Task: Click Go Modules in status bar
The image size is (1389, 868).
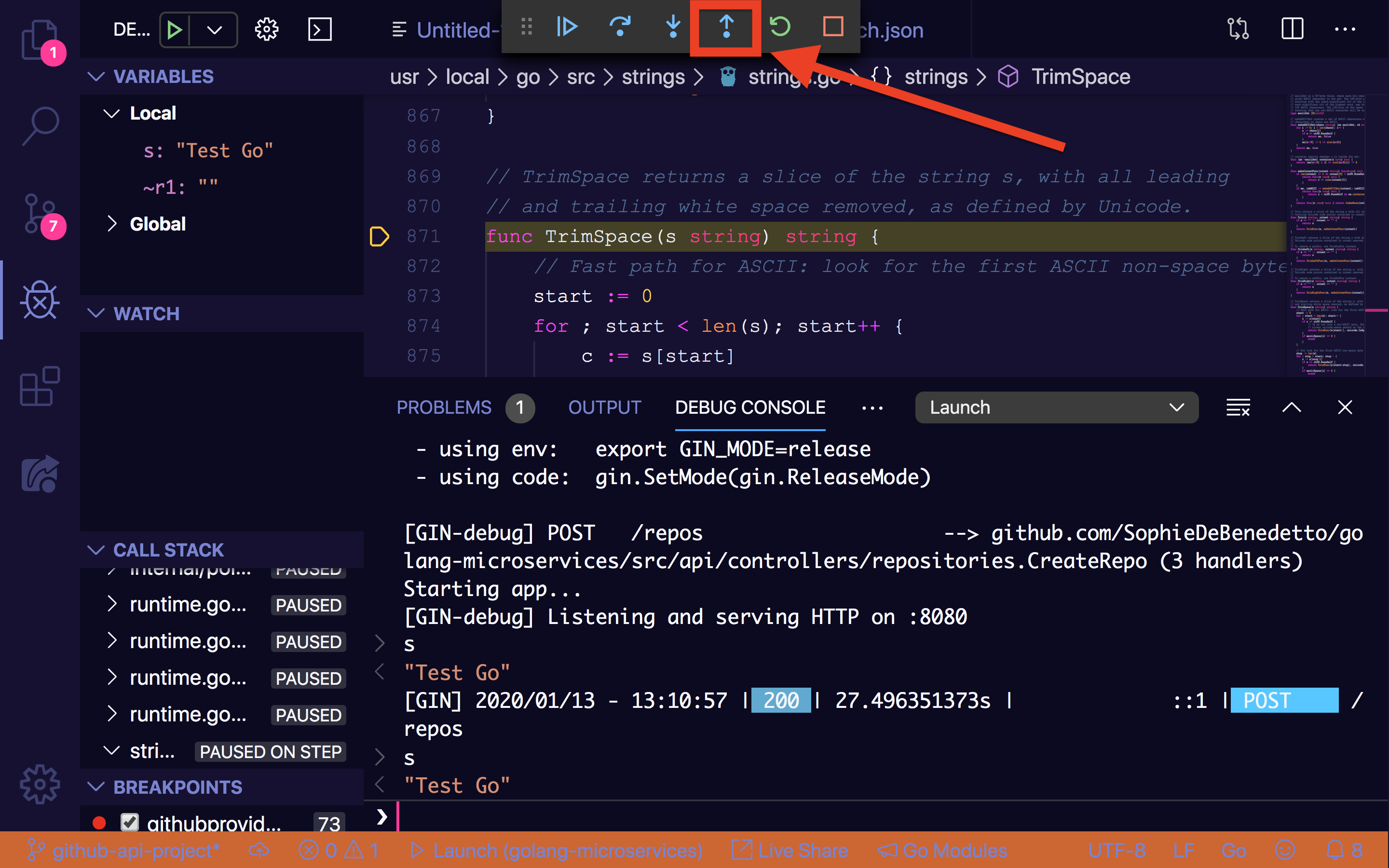Action: pyautogui.click(x=943, y=851)
